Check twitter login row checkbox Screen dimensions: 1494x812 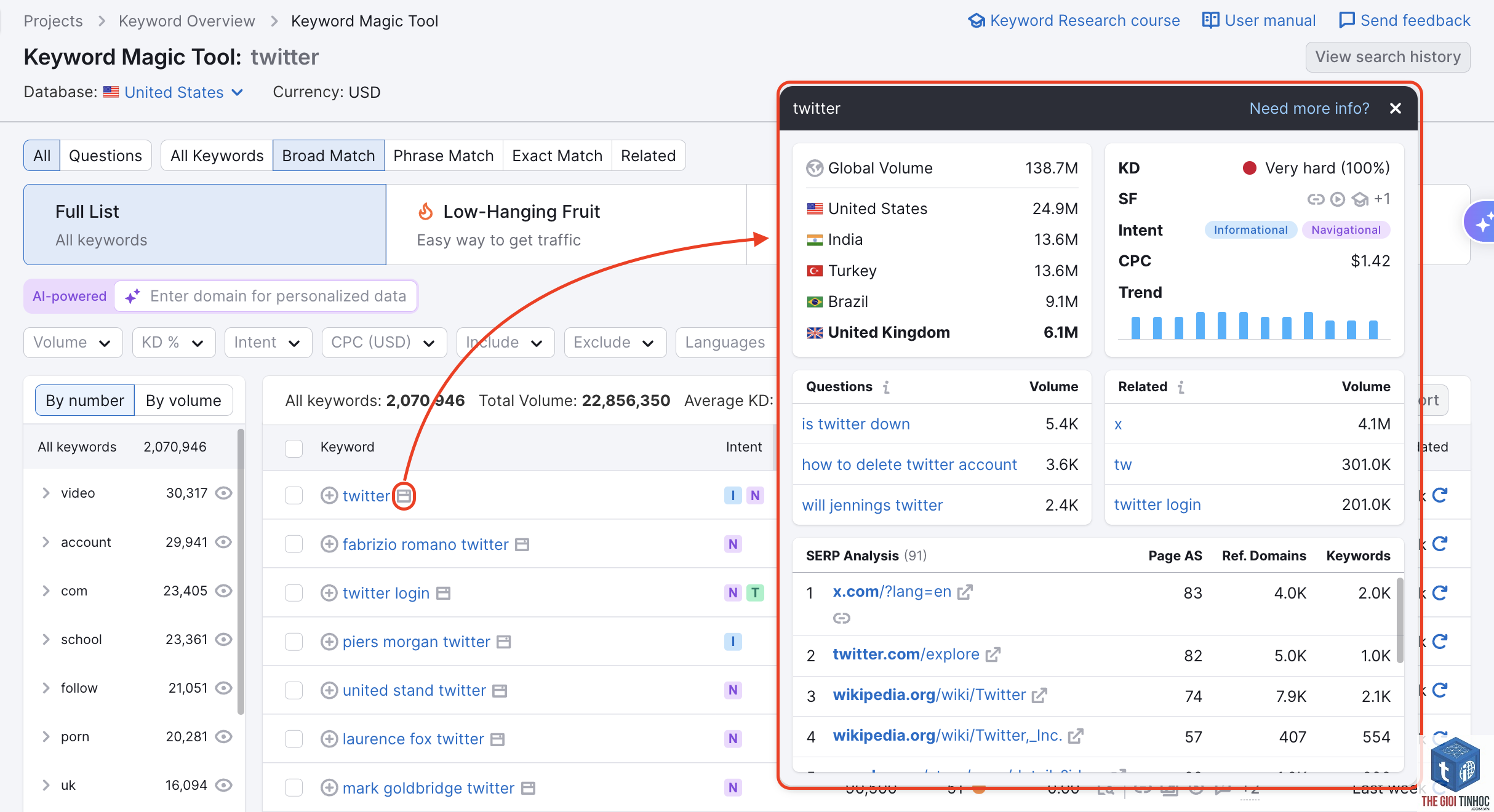pos(294,592)
